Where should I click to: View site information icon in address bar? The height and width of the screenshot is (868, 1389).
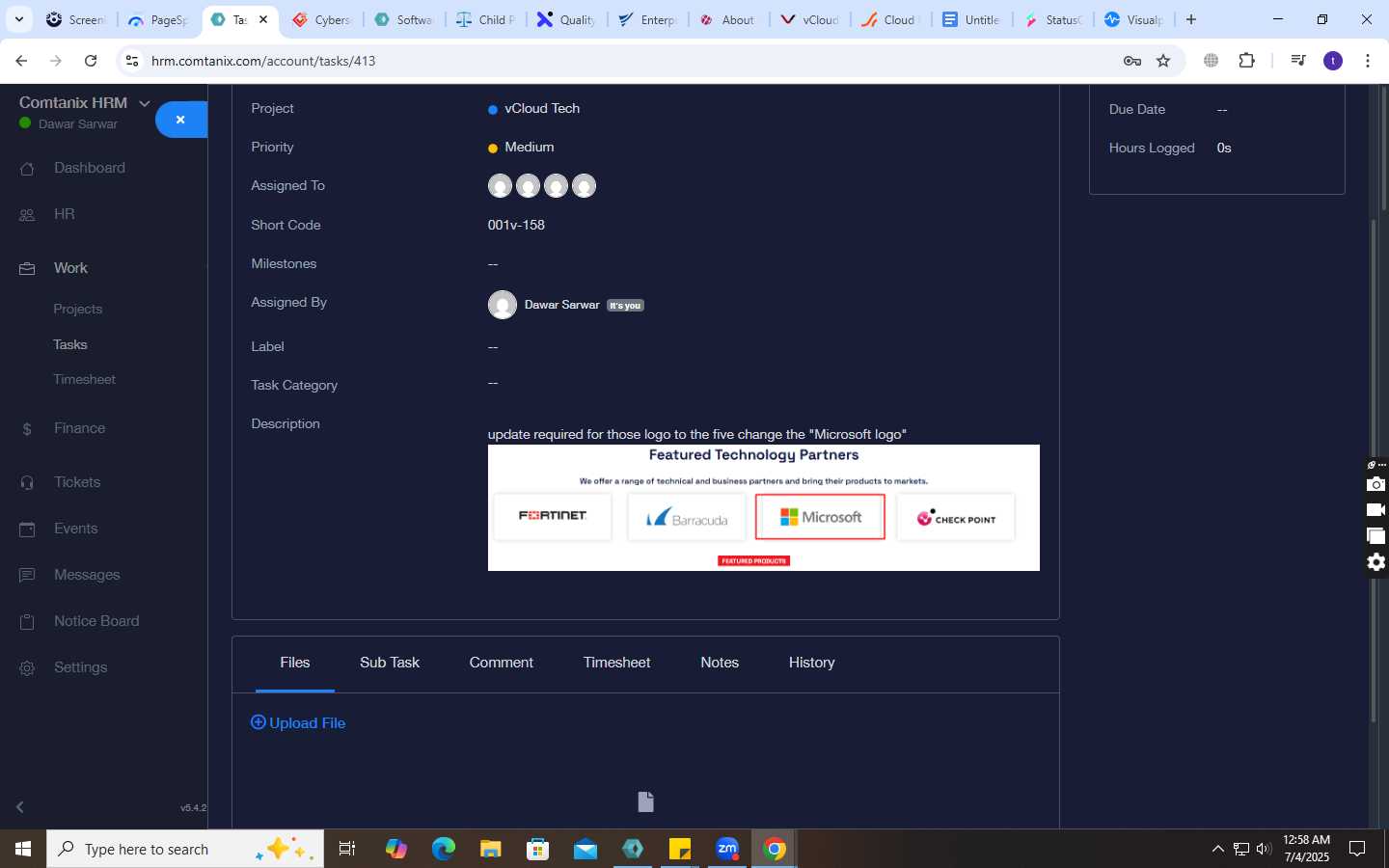(x=132, y=61)
